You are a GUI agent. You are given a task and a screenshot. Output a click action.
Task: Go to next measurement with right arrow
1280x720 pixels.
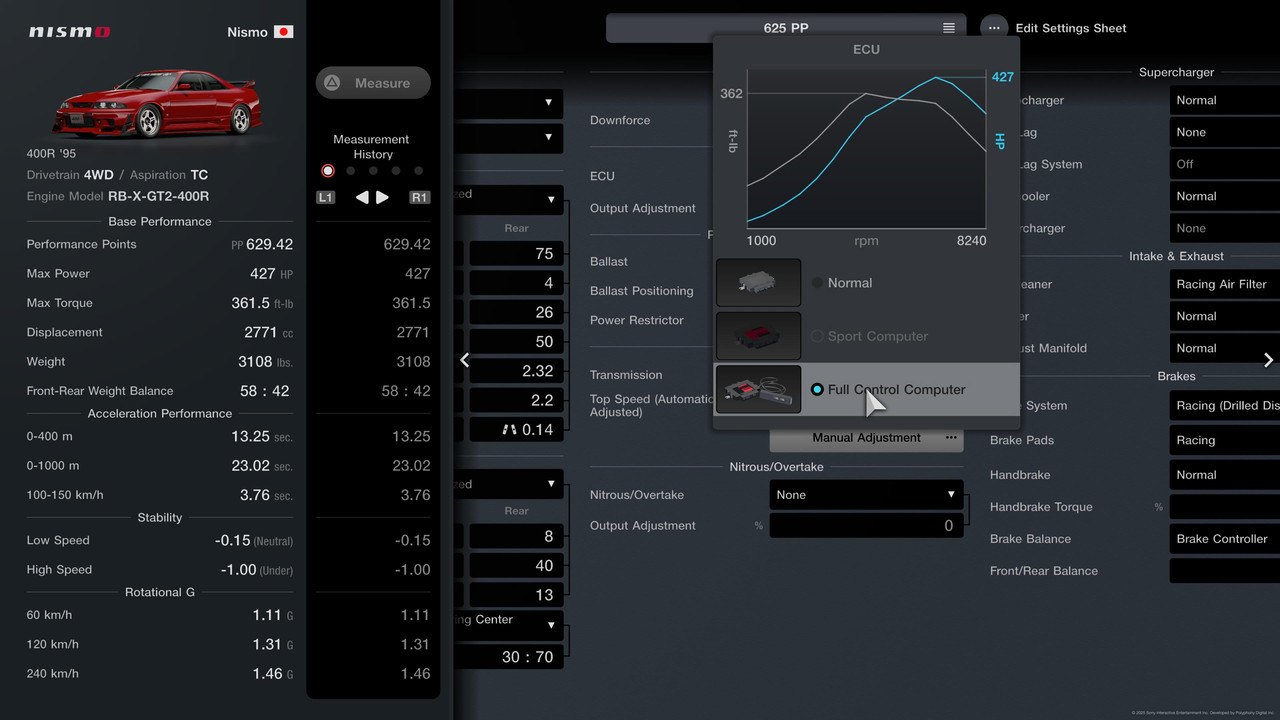pyautogui.click(x=382, y=198)
